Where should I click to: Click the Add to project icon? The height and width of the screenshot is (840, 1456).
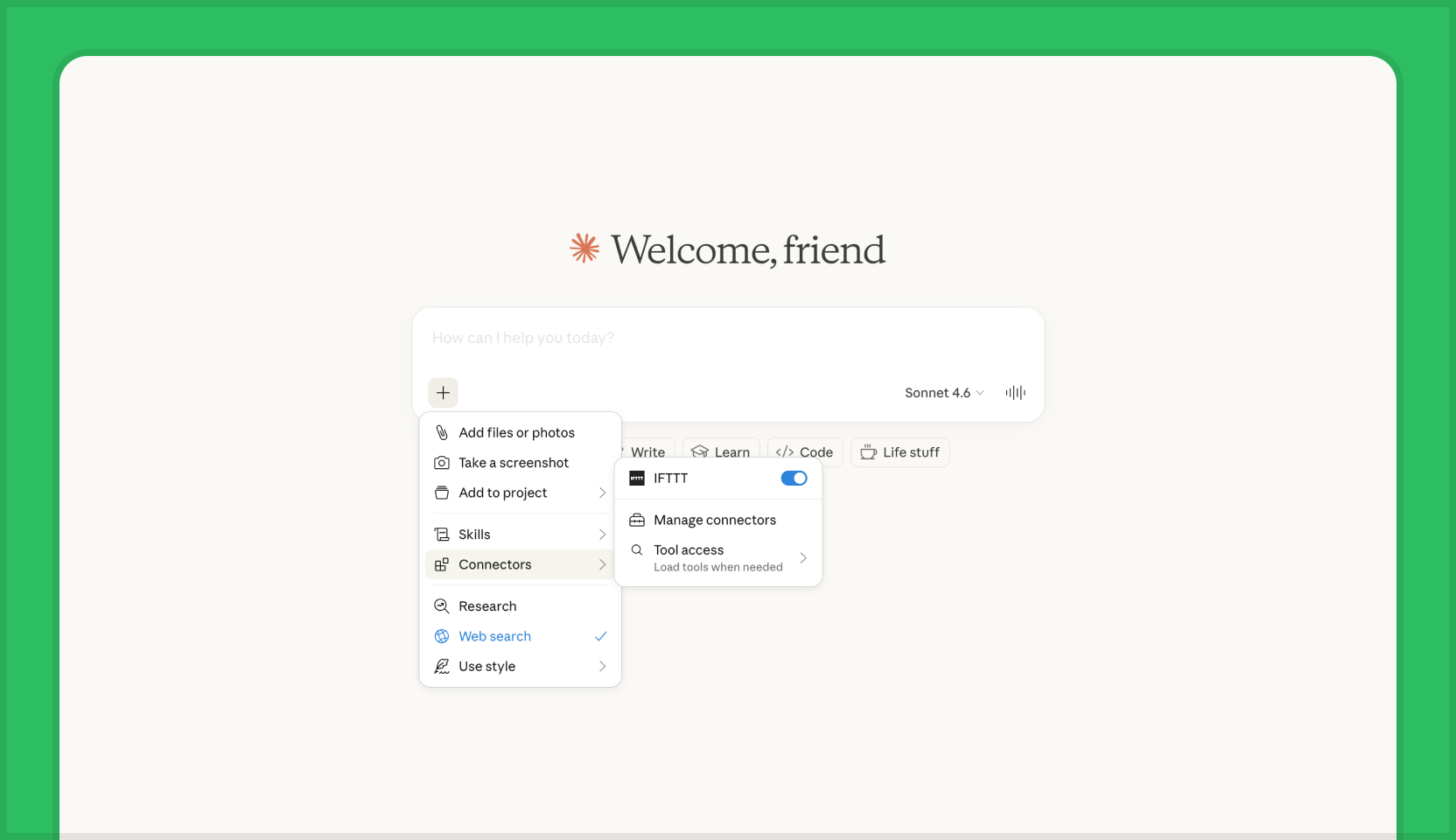pos(442,493)
